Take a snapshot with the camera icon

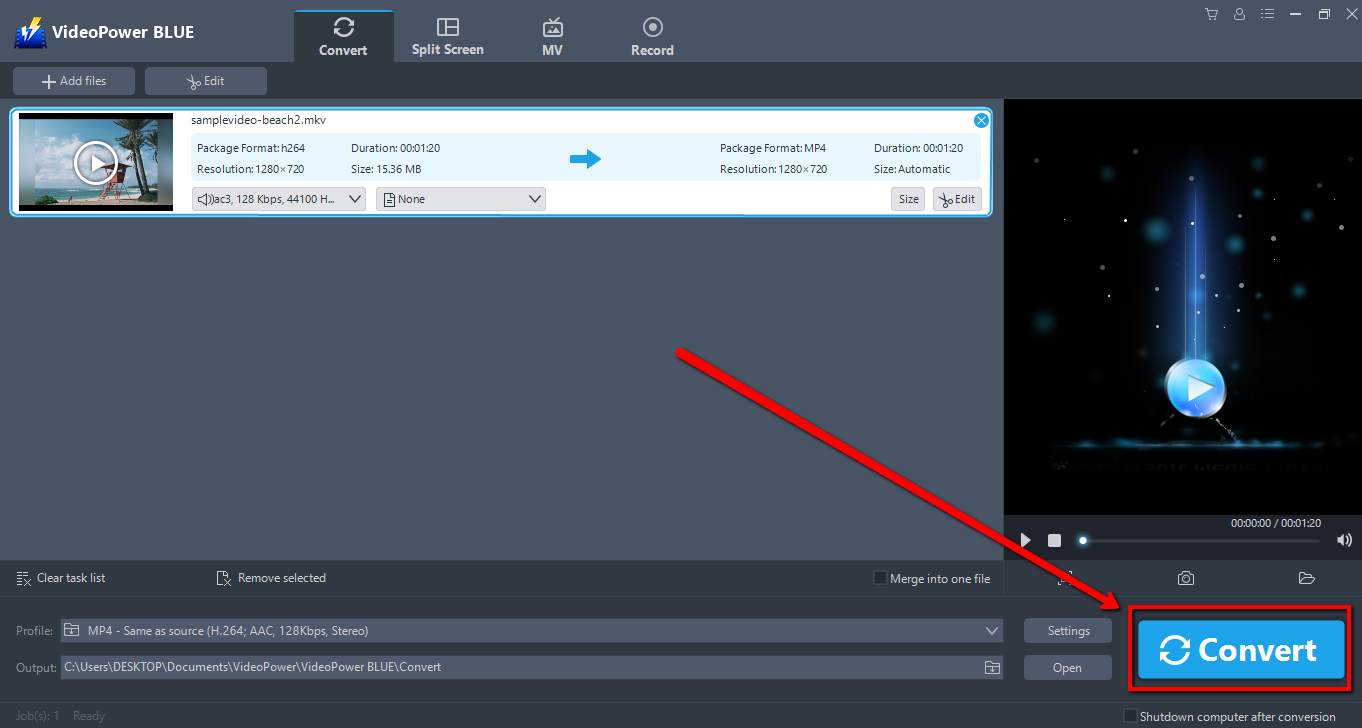[1185, 578]
